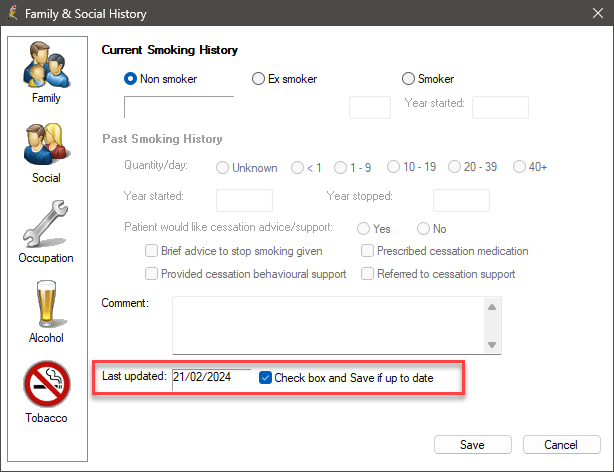Viewport: 614px width, 472px height.
Task: Select the 10 - 19 quantity per day
Action: [x=394, y=166]
